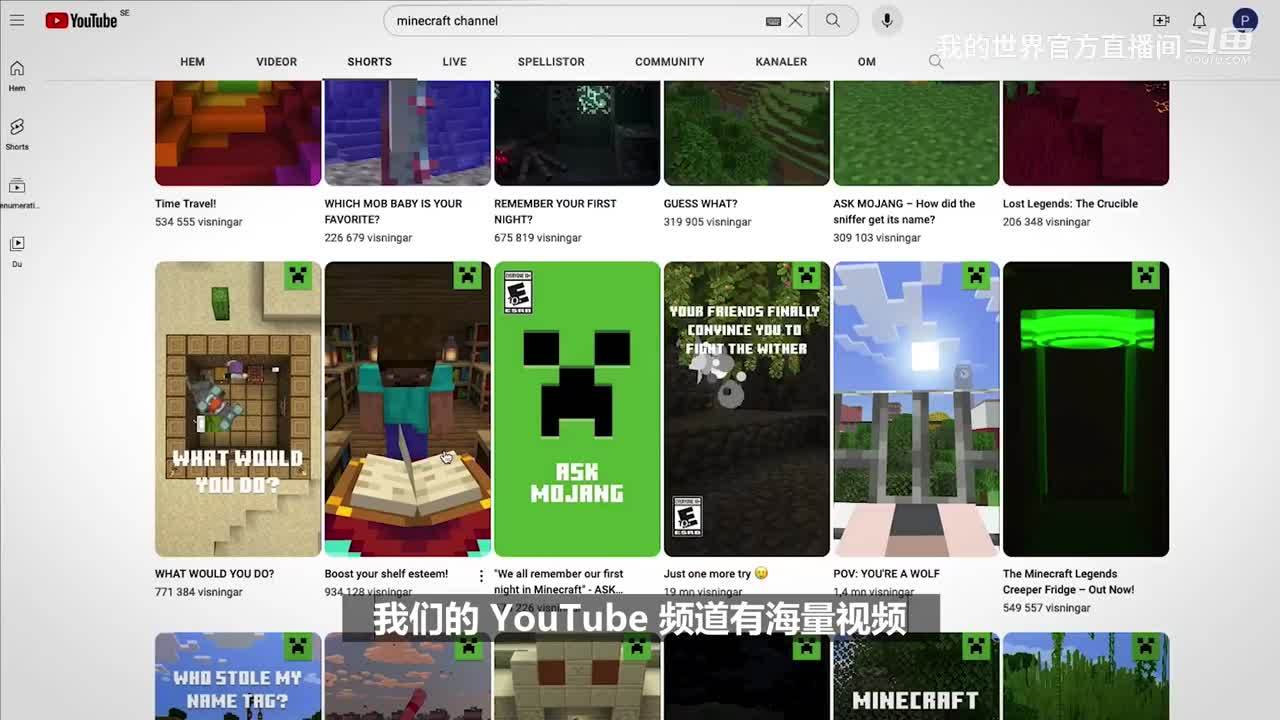
Task: Open the Steve reading book thumbnail
Action: (x=408, y=409)
